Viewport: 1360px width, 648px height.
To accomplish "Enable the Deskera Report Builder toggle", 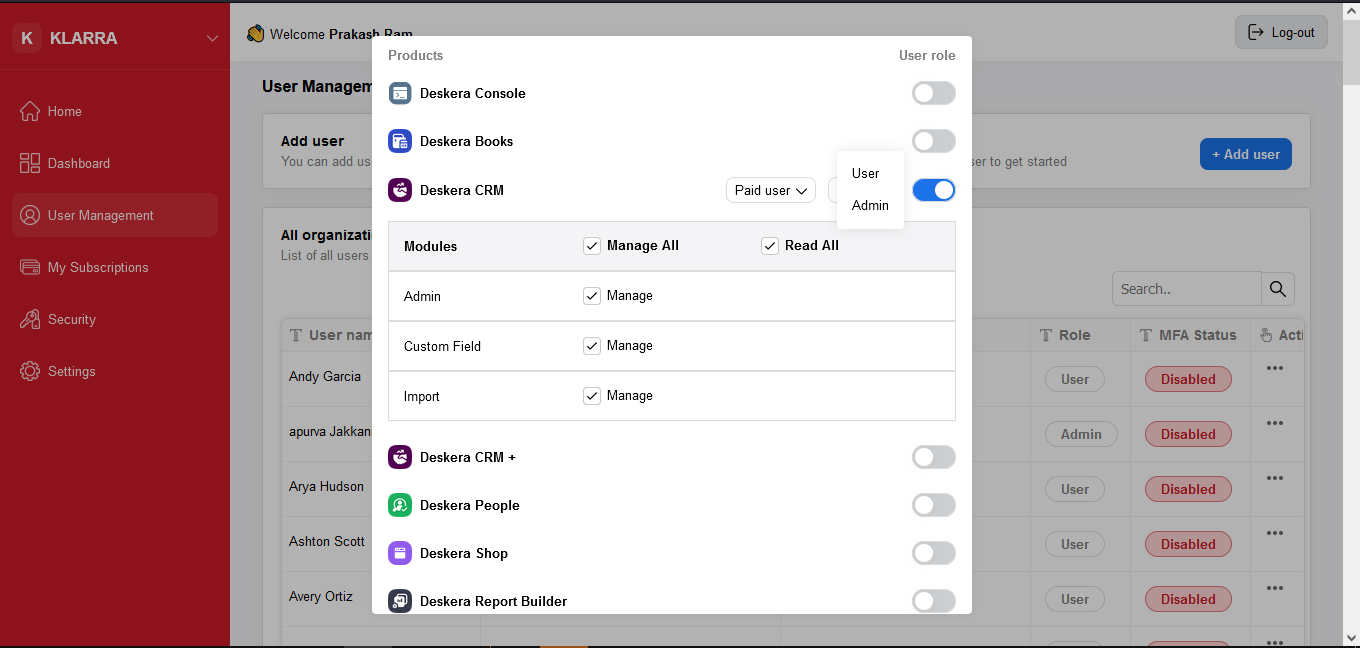I will pyautogui.click(x=934, y=601).
